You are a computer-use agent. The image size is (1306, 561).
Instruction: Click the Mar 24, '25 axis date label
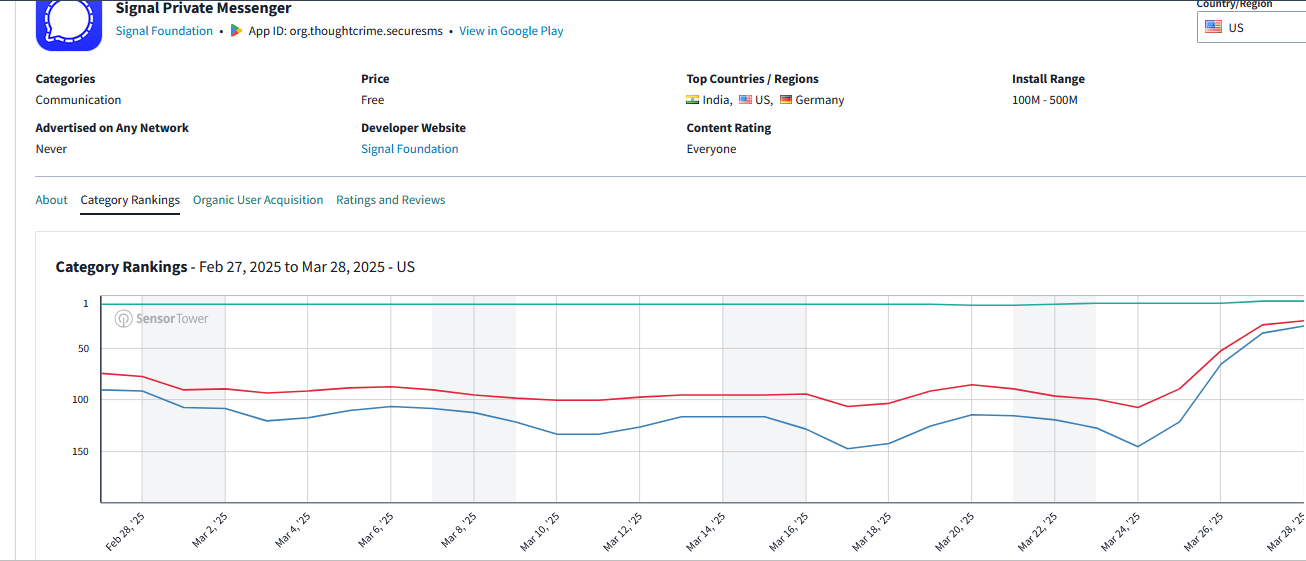tap(1121, 532)
